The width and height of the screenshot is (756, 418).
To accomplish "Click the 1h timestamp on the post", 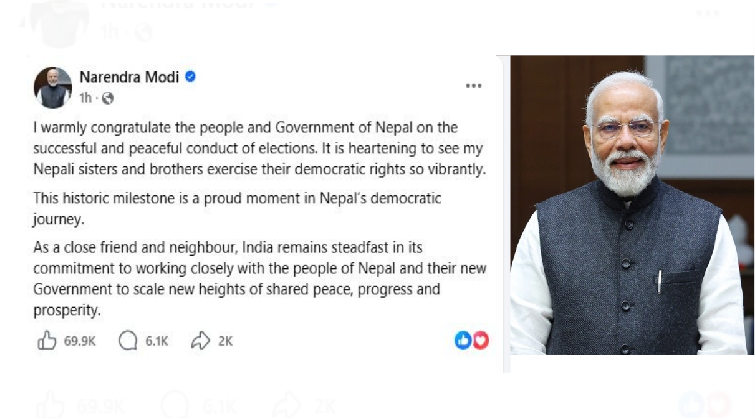I will tap(86, 98).
